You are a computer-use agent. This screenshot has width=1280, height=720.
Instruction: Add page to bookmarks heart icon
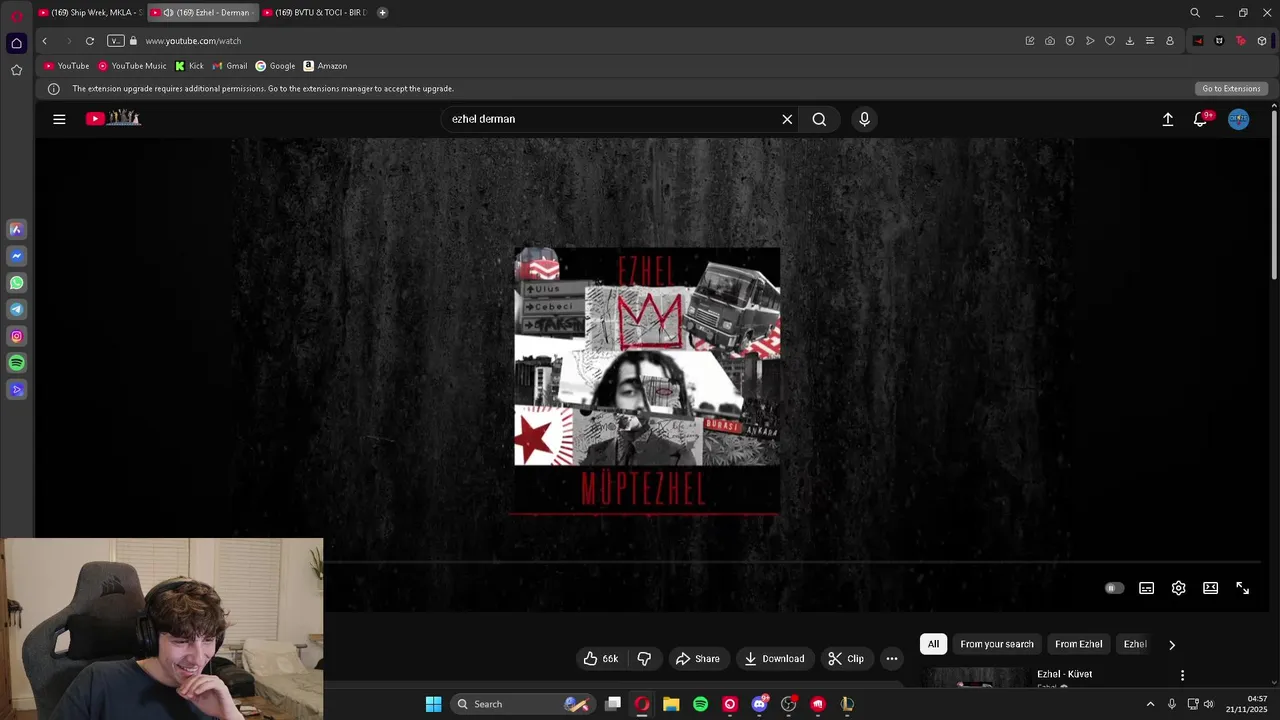1110,41
